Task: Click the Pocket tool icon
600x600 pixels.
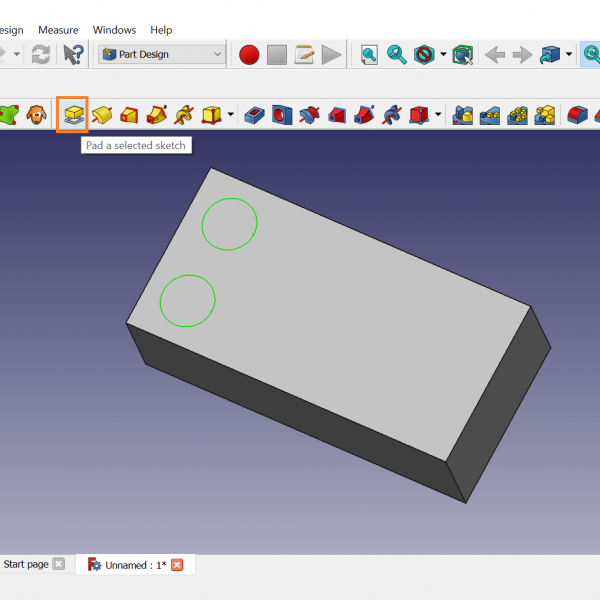Action: pos(255,115)
